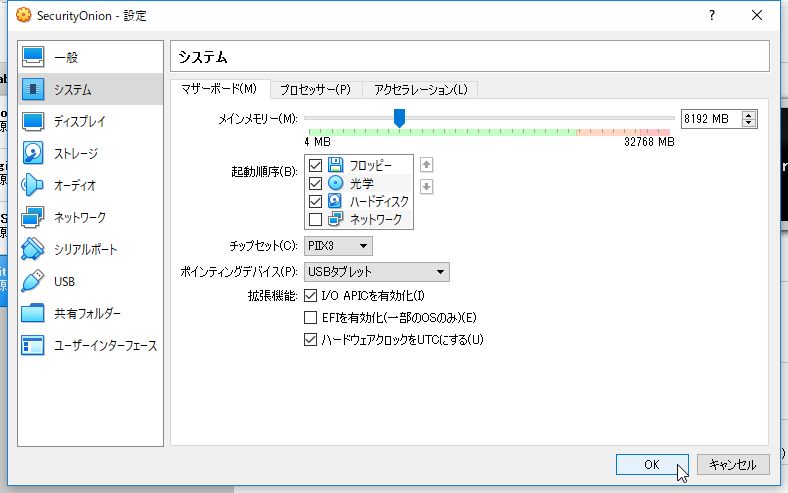Viewport: 788px width, 493px height.
Task: Toggle I/O APICを有効化 checkbox
Action: point(310,295)
